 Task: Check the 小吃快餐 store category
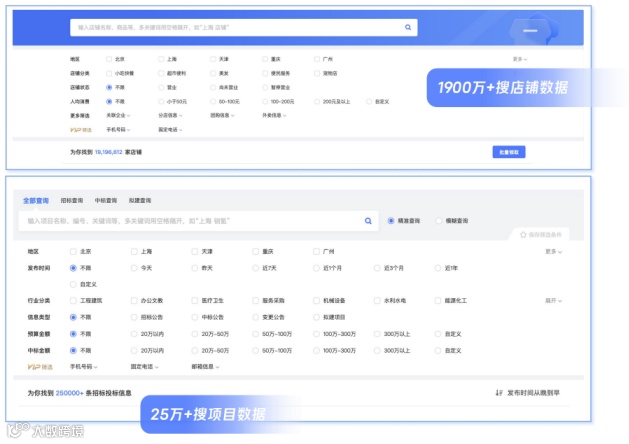coord(109,73)
